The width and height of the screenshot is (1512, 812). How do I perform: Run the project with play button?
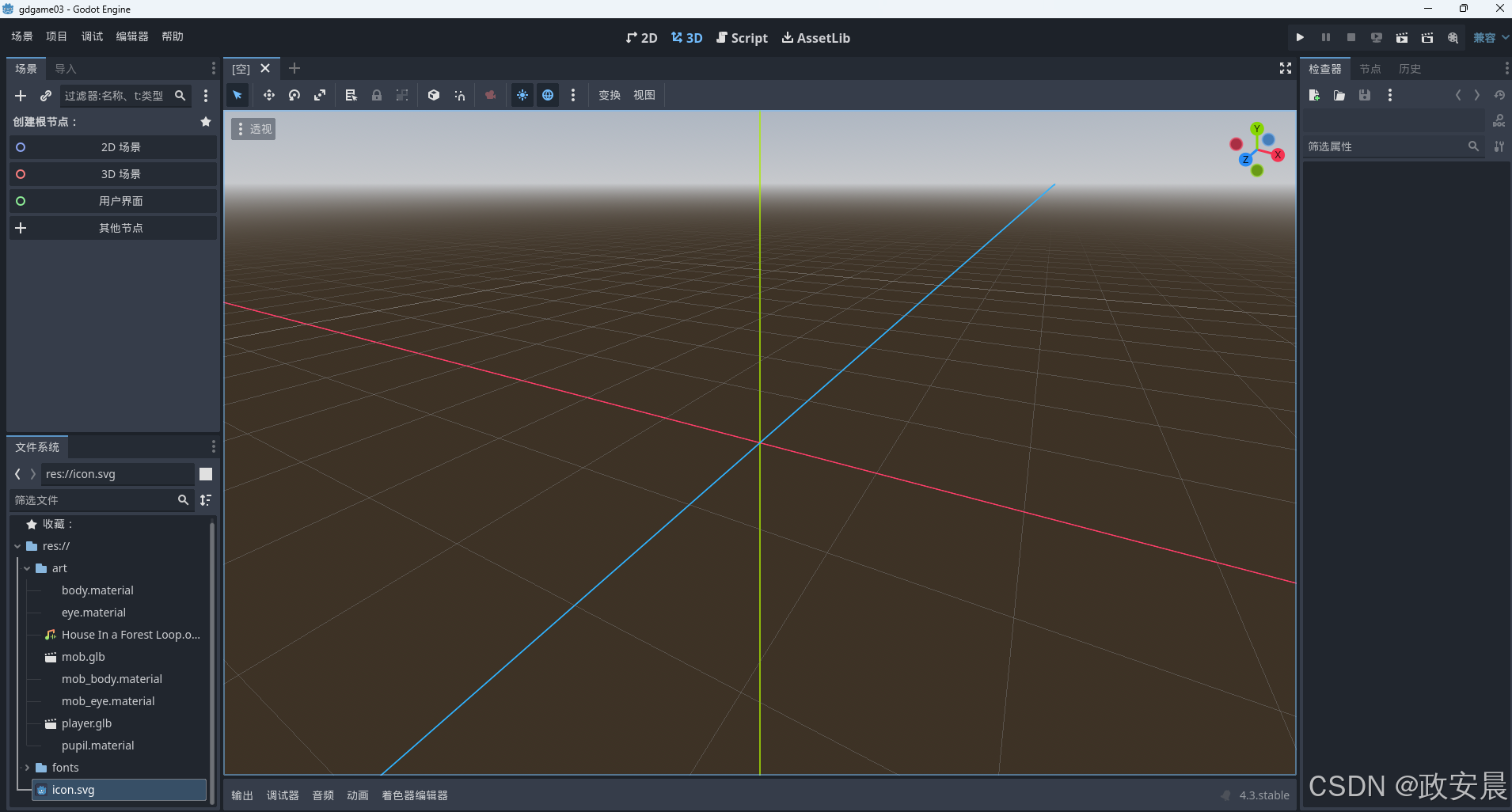tap(1300, 37)
